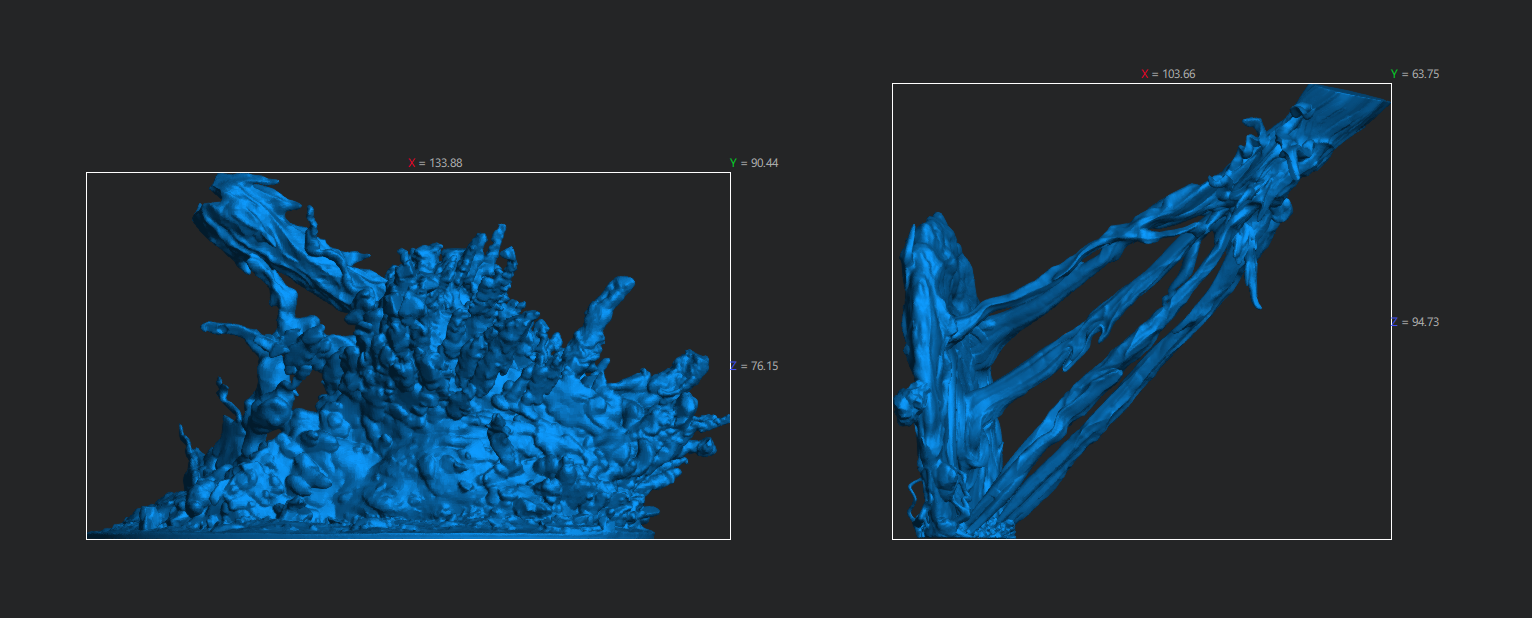Click the Y = 63.75 dimension label

(1415, 74)
